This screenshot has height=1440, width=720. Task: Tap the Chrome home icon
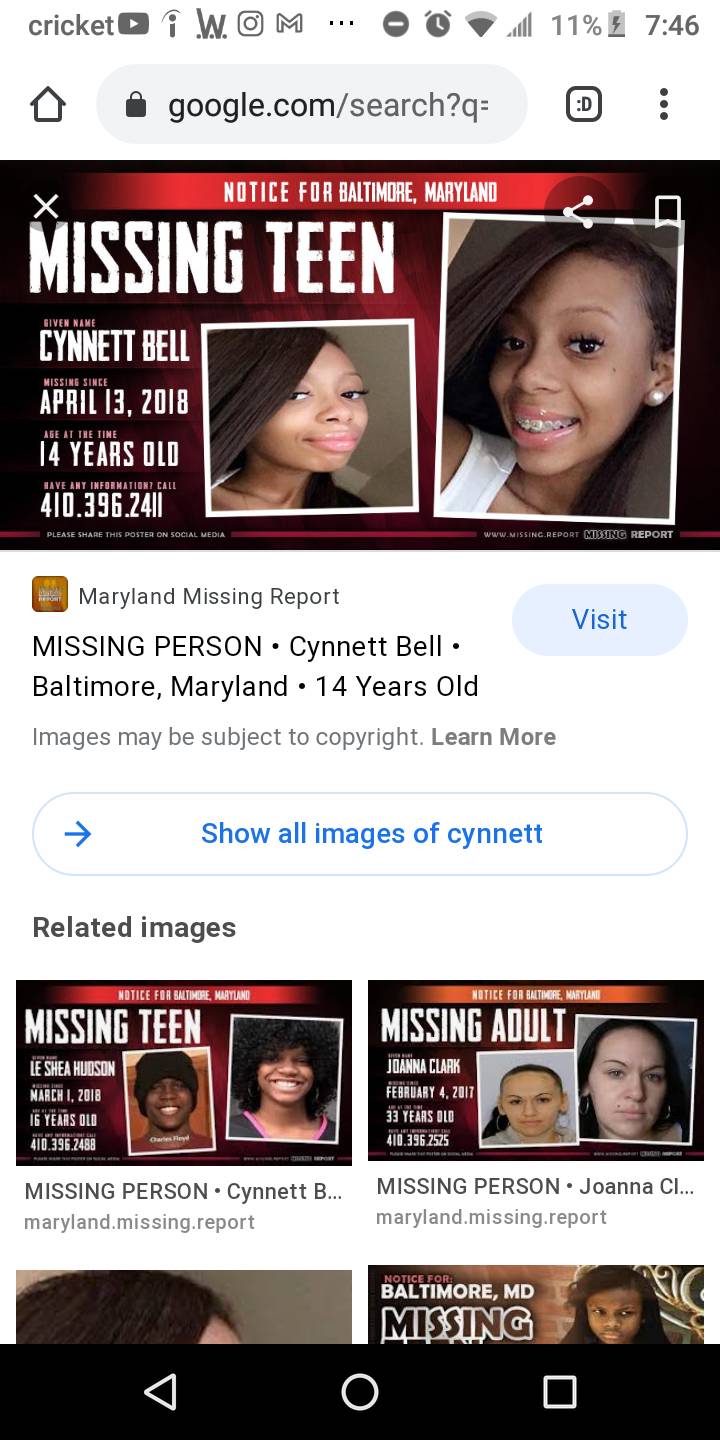tap(48, 104)
